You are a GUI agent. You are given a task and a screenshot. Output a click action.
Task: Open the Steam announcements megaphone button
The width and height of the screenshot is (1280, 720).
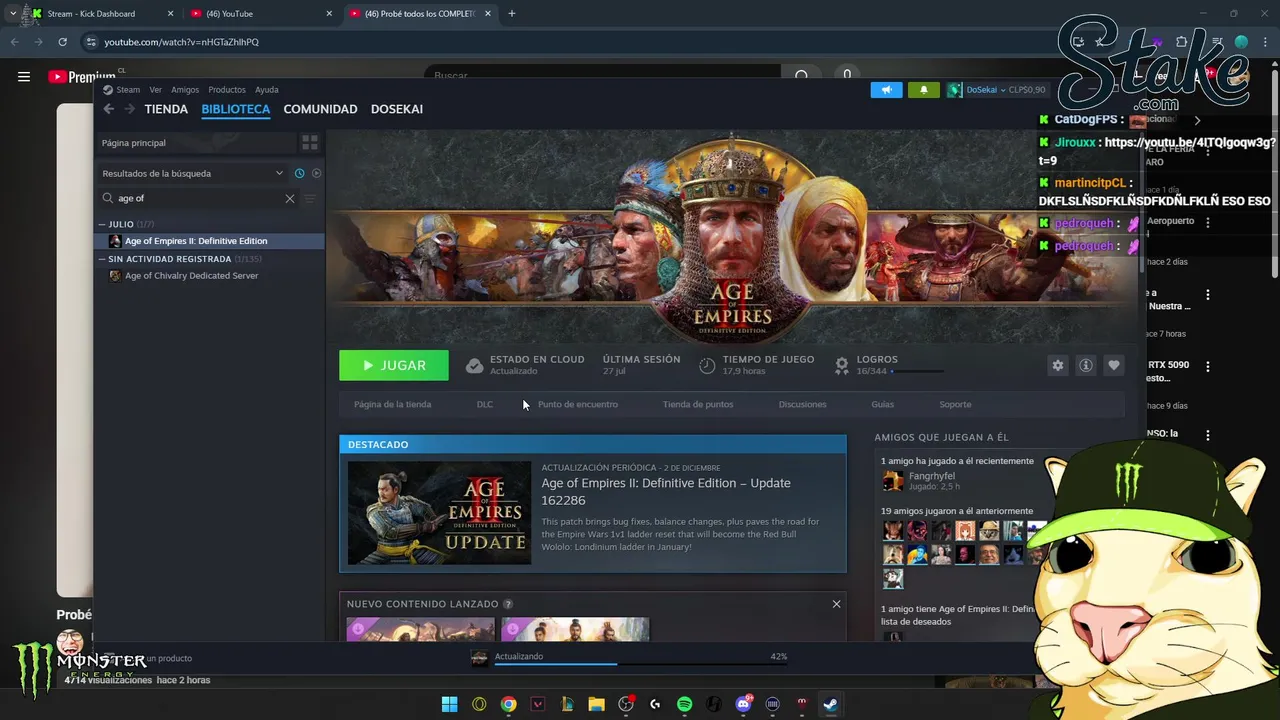coord(886,89)
